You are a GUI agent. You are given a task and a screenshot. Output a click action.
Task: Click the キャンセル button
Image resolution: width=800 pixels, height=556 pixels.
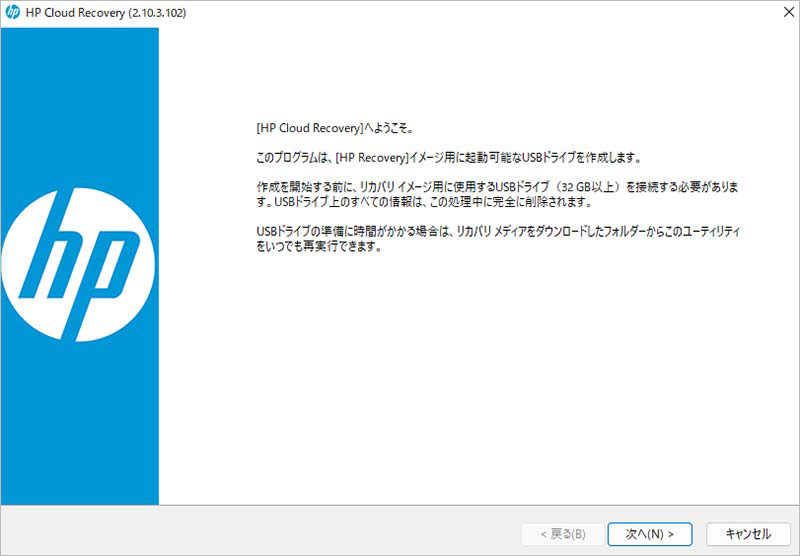[x=748, y=534]
